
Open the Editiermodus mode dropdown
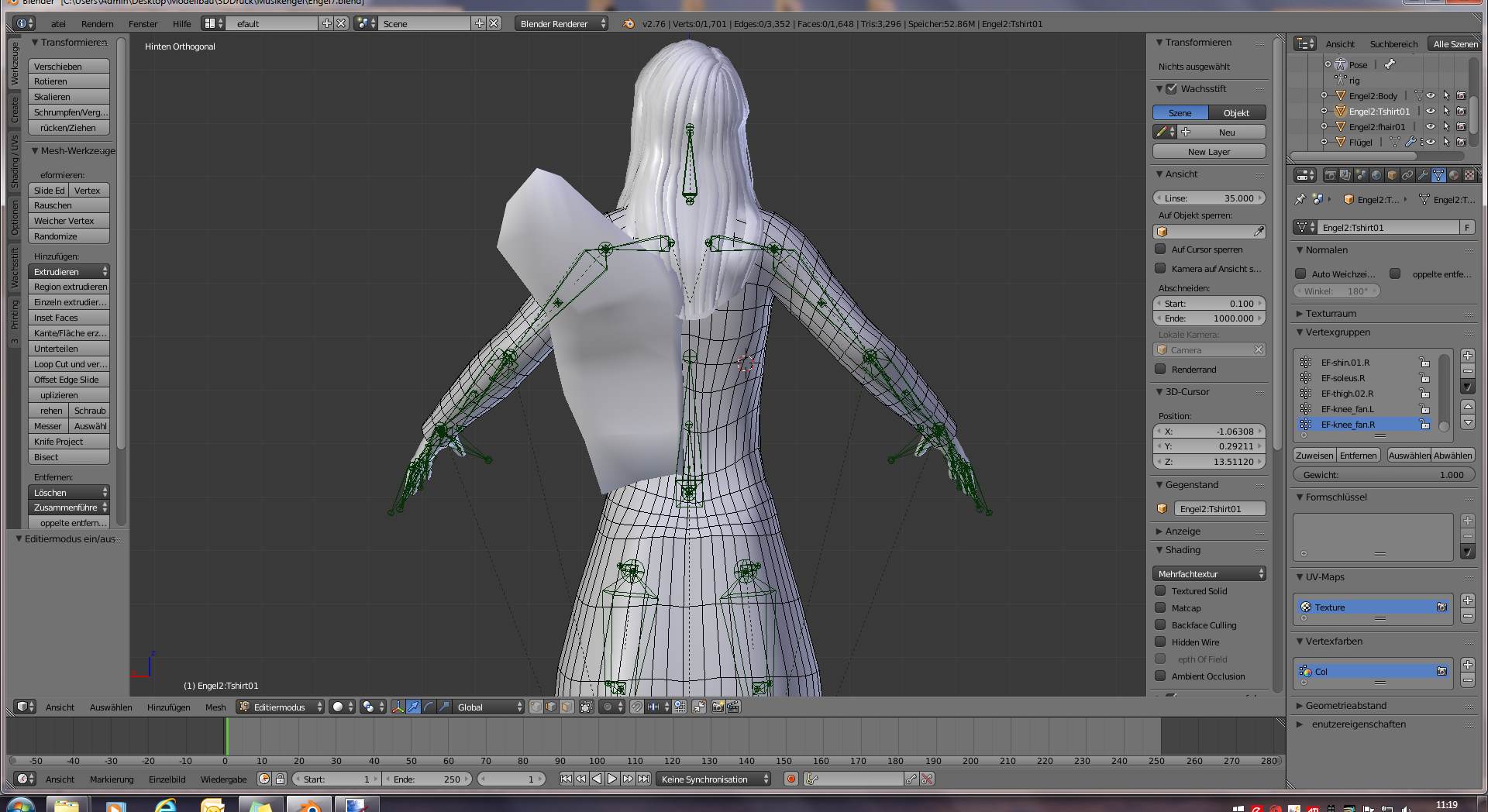(x=282, y=707)
